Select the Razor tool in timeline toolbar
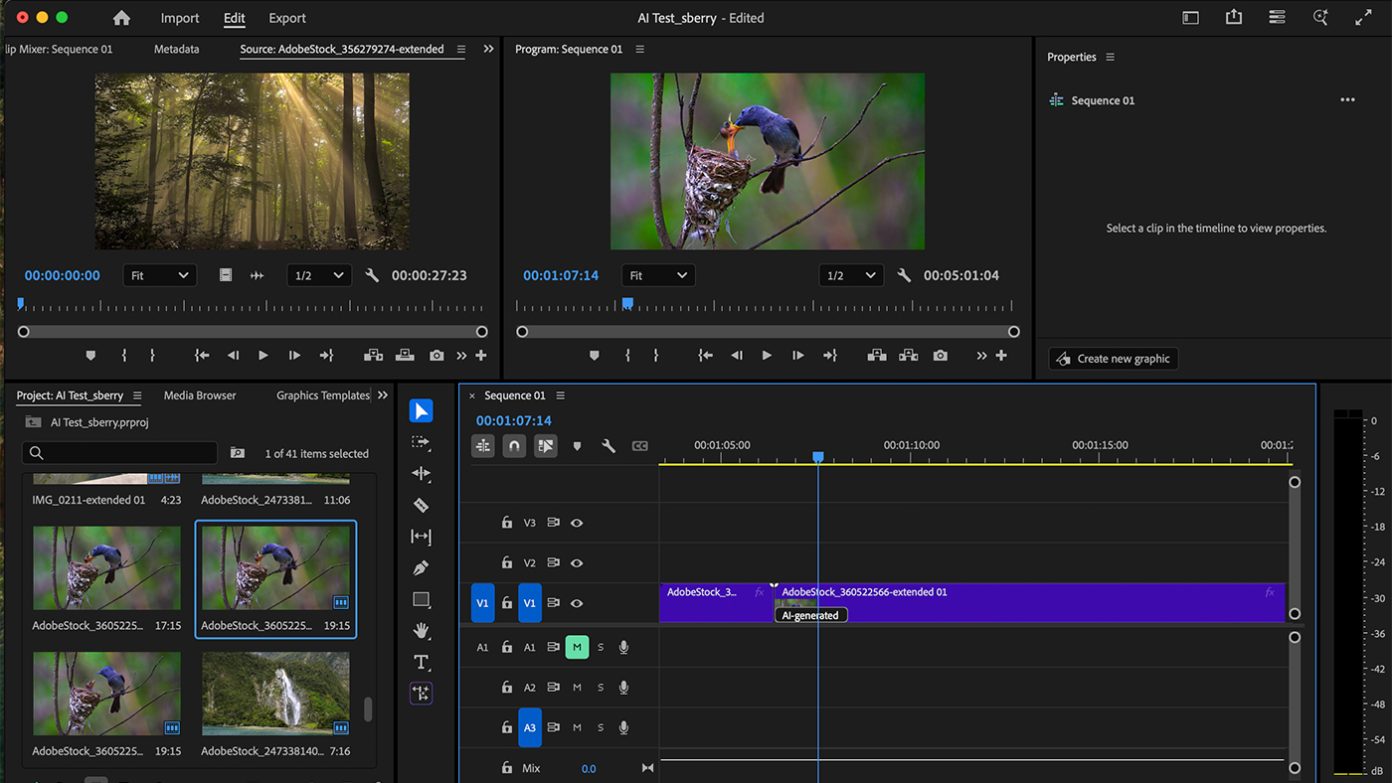Viewport: 1392px width, 783px height. coord(420,505)
